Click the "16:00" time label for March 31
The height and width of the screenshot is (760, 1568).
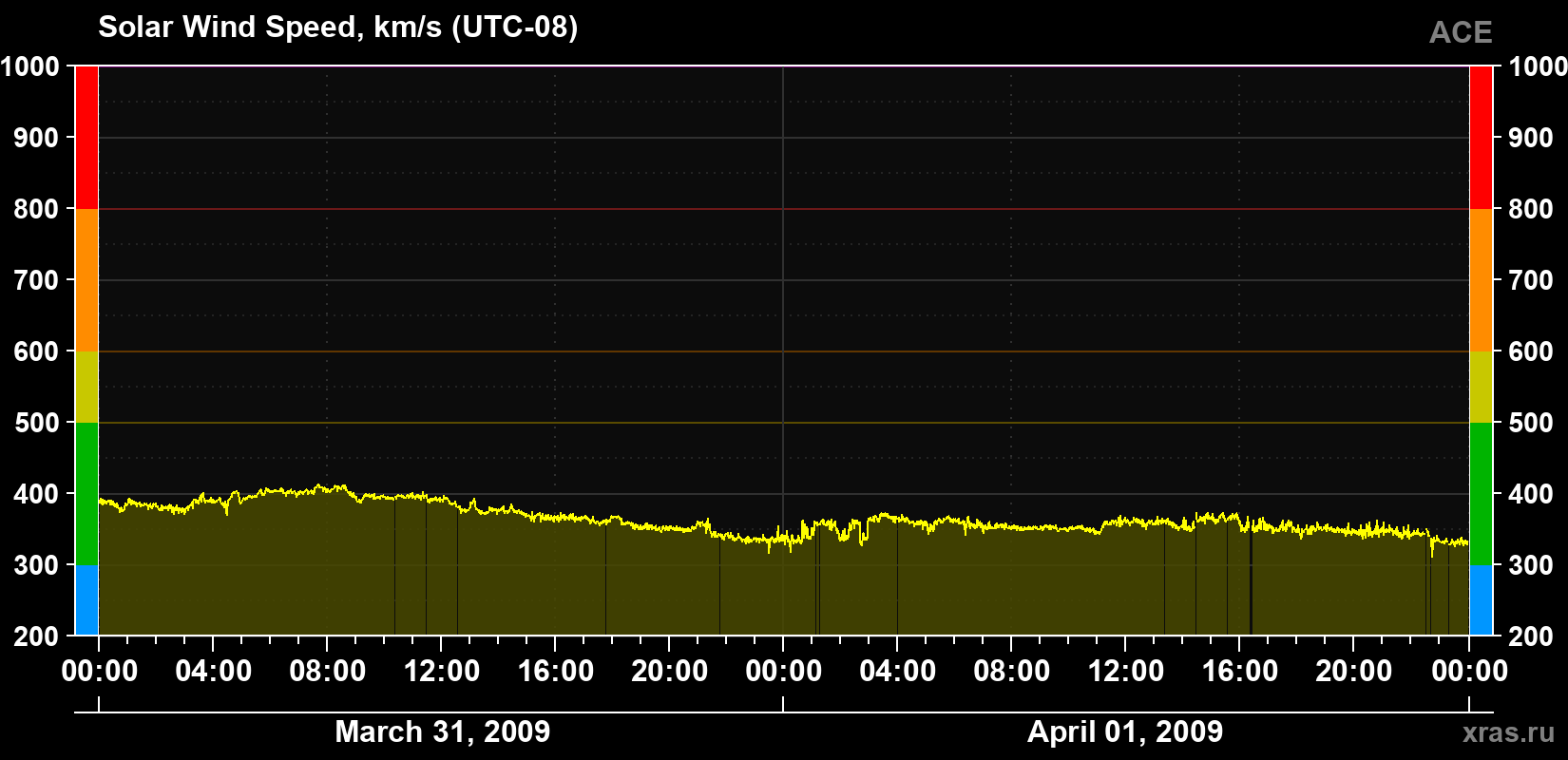point(555,672)
